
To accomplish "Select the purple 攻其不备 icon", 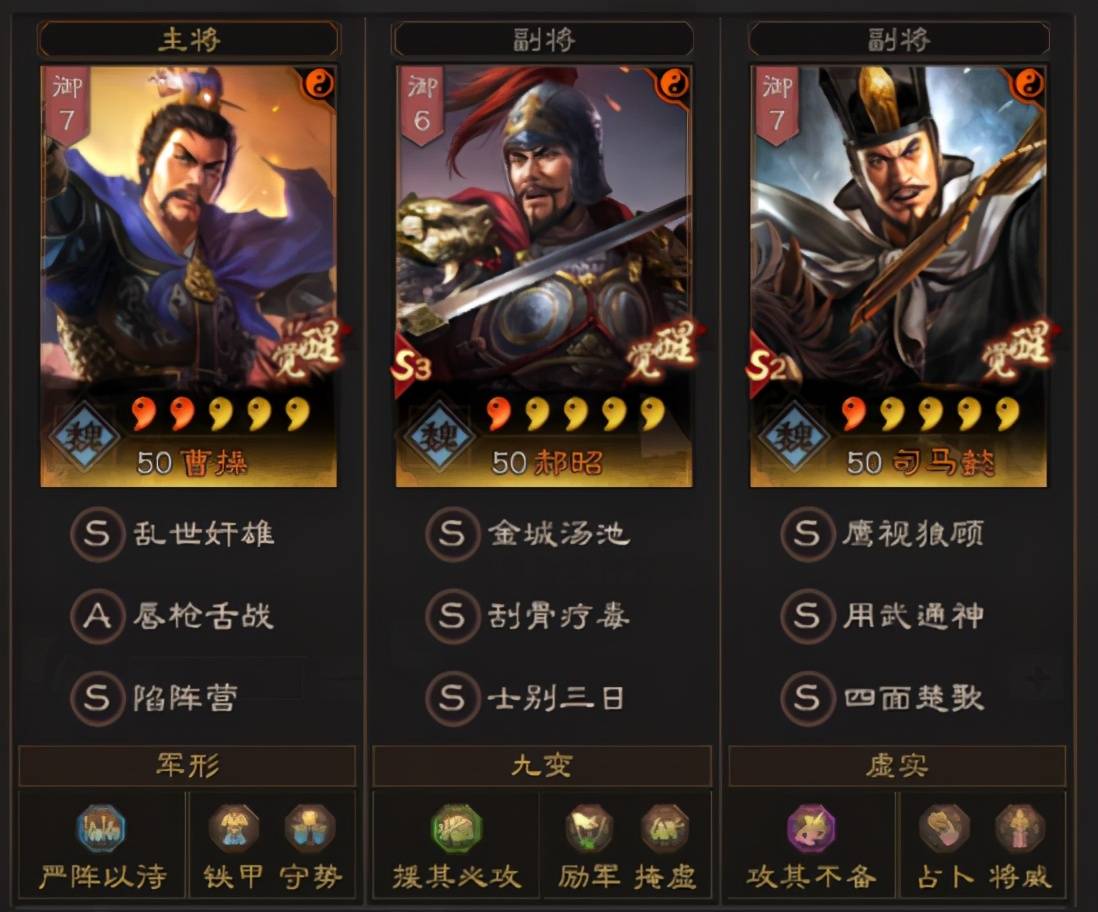I will (812, 829).
